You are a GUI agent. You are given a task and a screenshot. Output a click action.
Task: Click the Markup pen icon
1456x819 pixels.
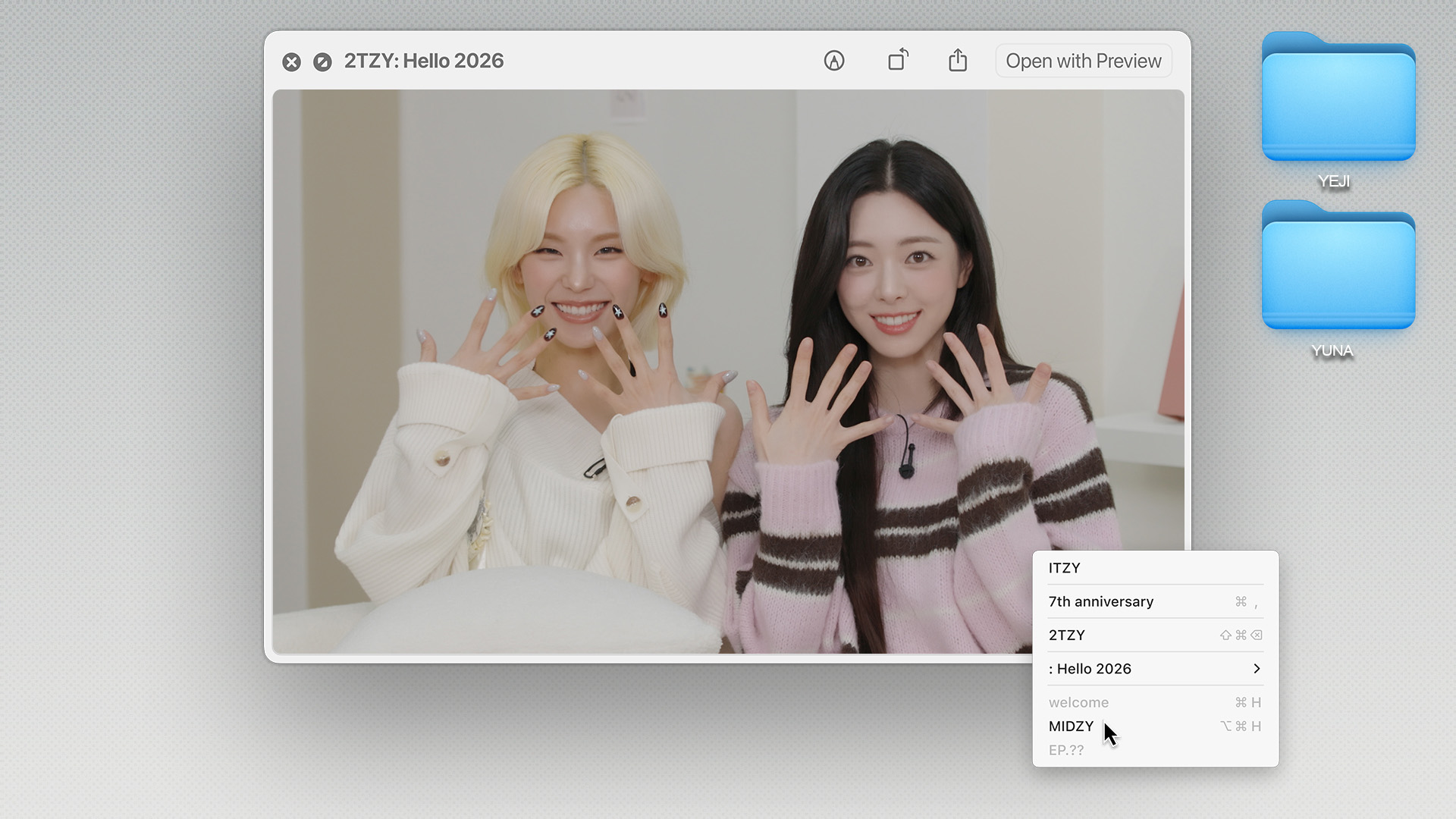[834, 61]
